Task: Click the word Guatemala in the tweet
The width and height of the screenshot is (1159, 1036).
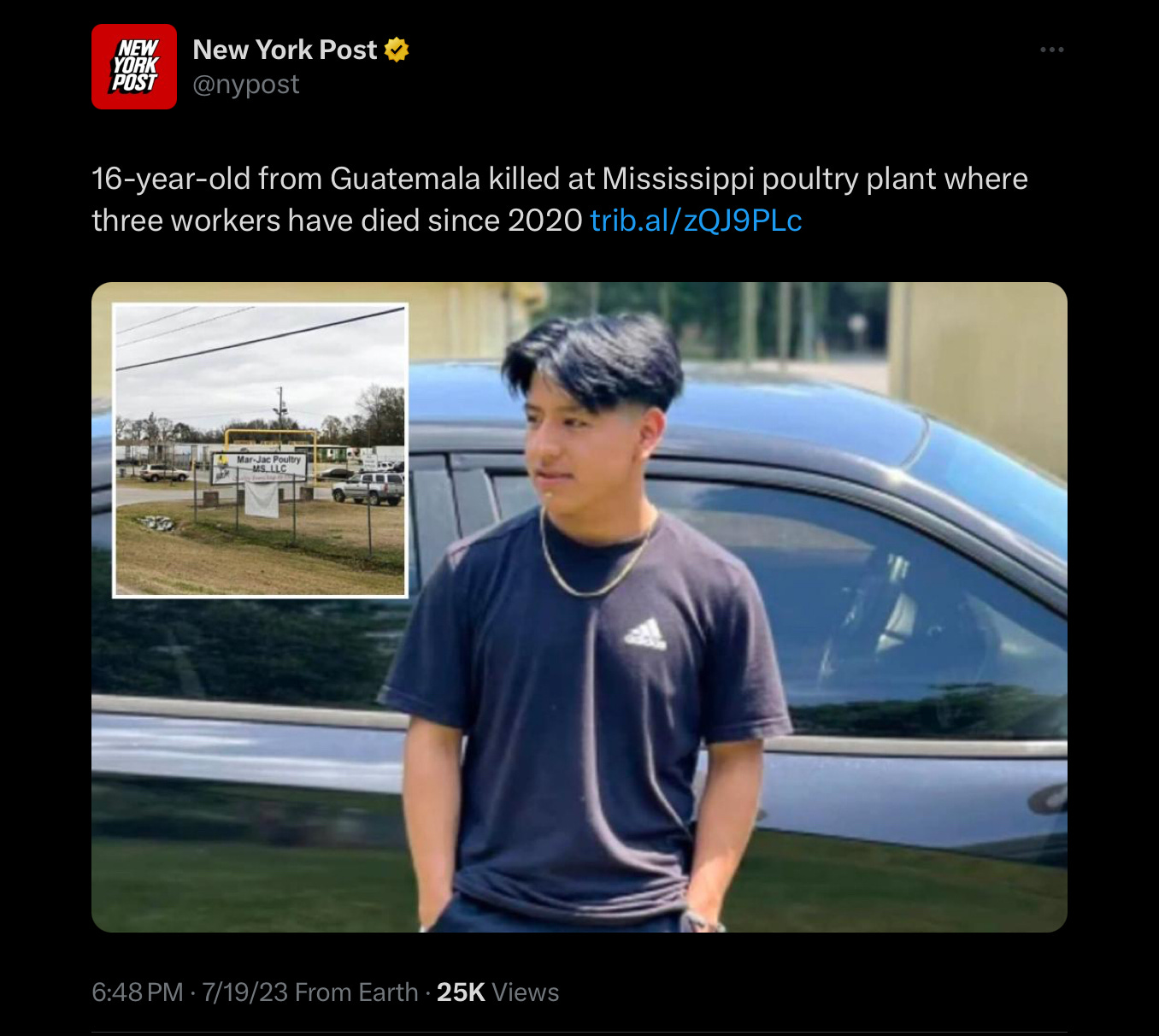Action: point(405,179)
